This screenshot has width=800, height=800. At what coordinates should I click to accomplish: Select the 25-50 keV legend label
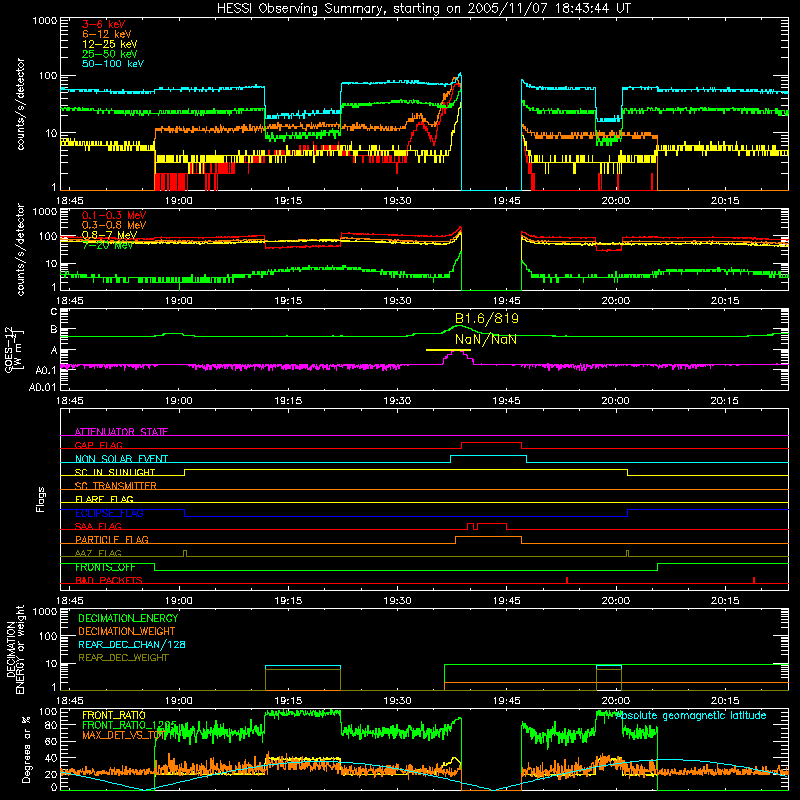coord(110,54)
